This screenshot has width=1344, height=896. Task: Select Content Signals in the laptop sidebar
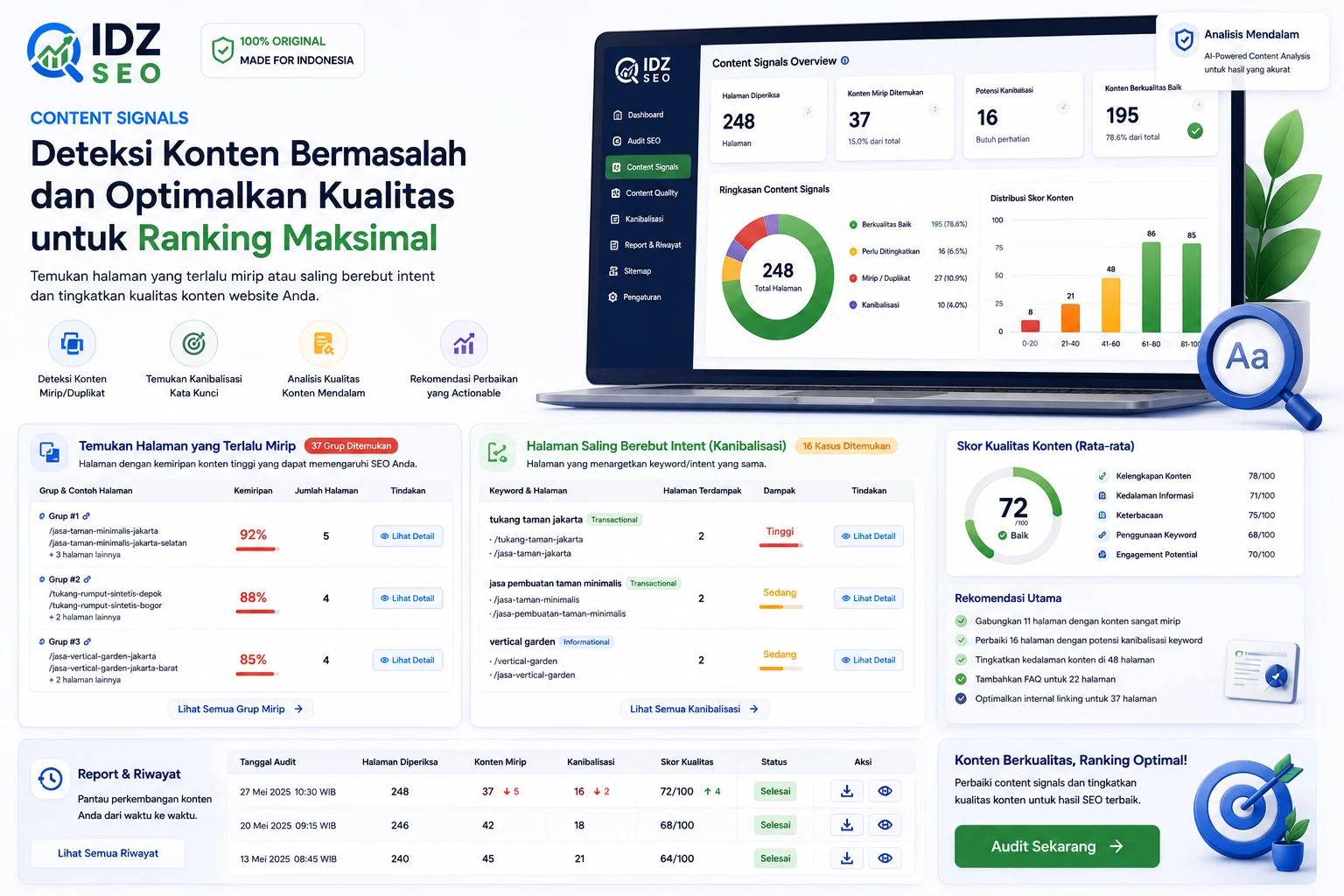pyautogui.click(x=647, y=166)
